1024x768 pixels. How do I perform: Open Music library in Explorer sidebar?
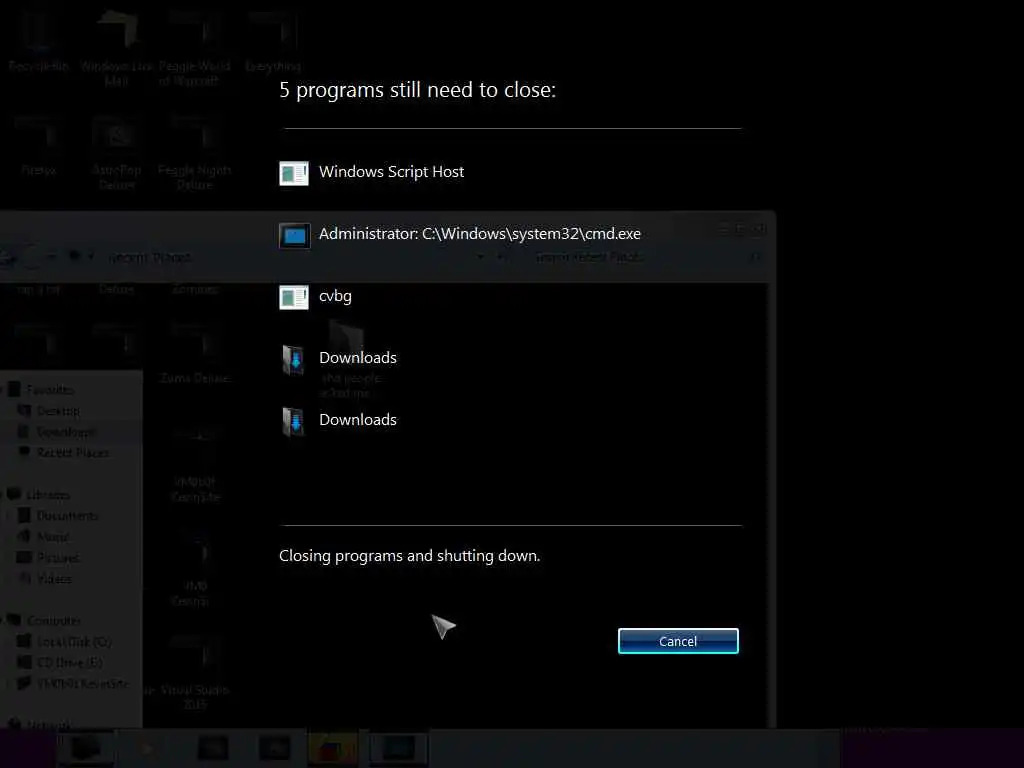pyautogui.click(x=52, y=537)
